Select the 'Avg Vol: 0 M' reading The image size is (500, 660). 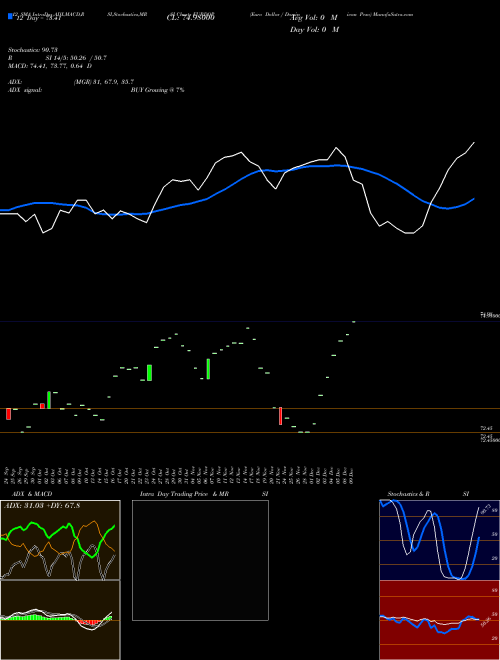click(315, 18)
